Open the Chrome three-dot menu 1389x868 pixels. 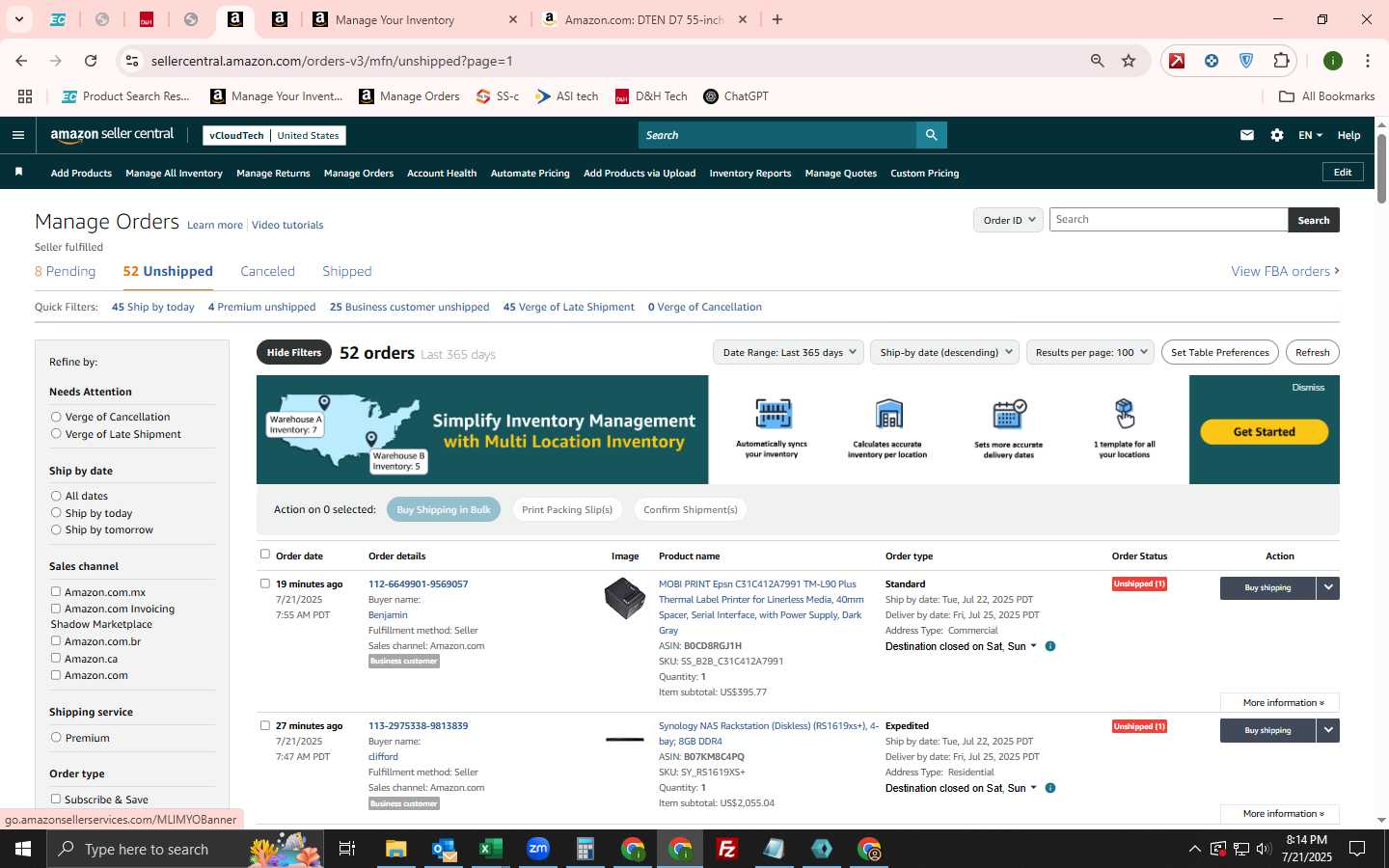click(1368, 61)
